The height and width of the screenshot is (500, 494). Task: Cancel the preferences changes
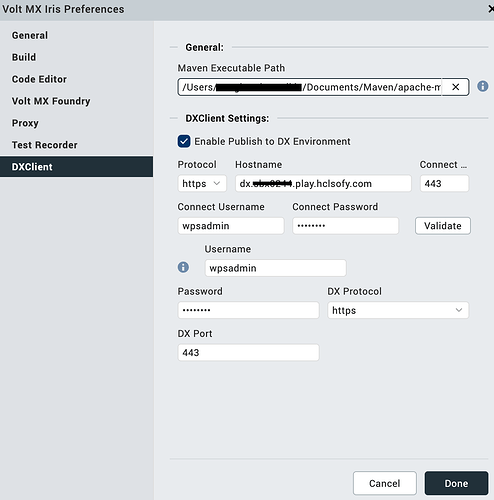pyautogui.click(x=385, y=483)
